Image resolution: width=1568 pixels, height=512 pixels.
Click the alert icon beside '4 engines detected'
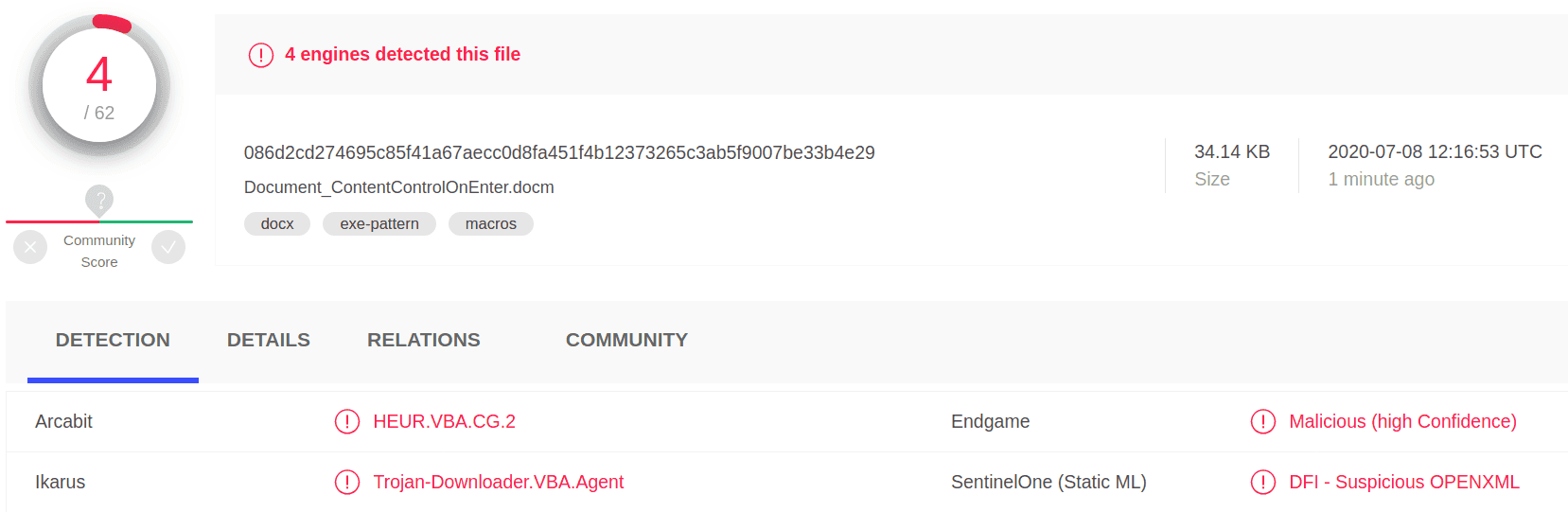(261, 55)
